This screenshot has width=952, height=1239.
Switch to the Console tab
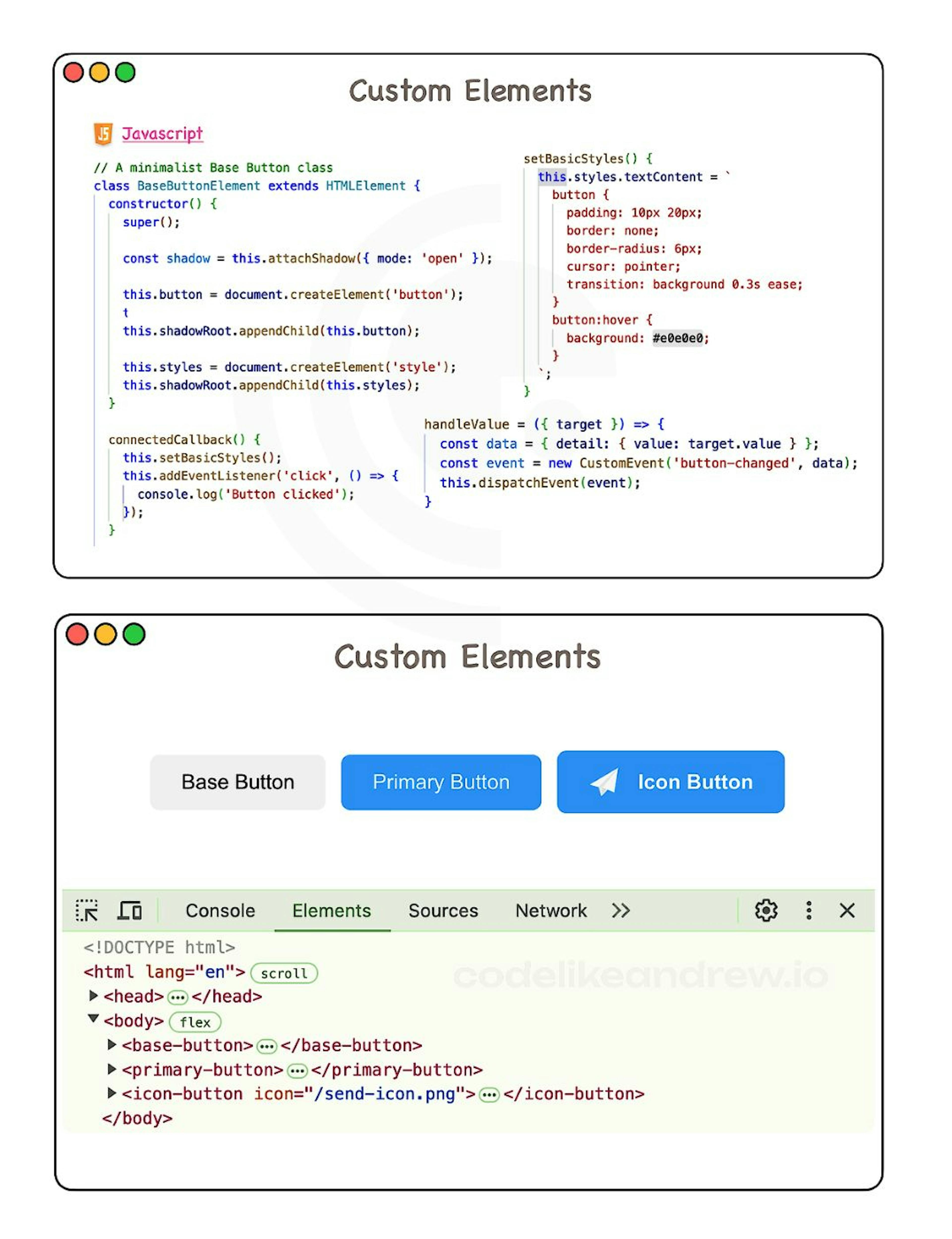click(x=220, y=910)
